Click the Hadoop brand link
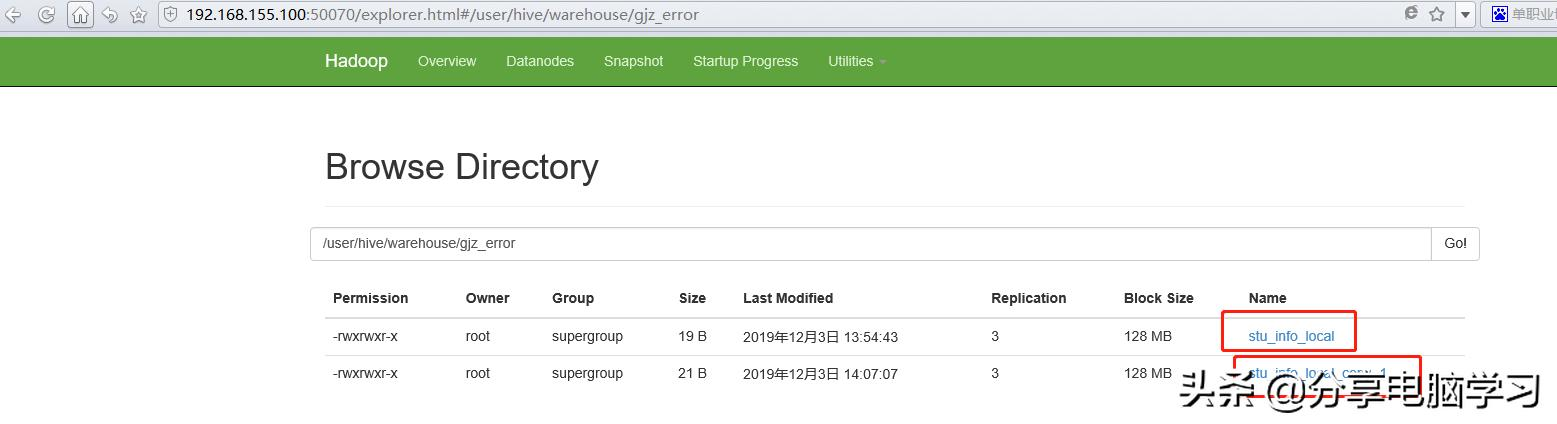Viewport: 1557px width, 424px height. [356, 61]
